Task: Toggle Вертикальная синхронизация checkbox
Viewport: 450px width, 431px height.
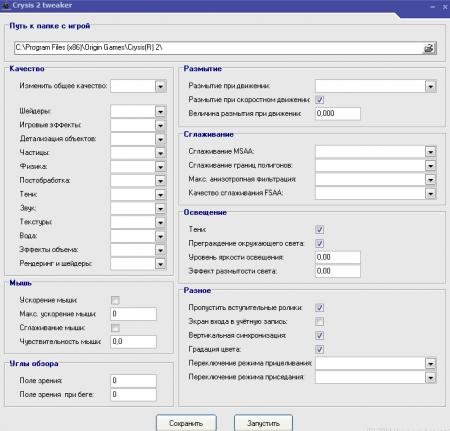Action: click(319, 335)
